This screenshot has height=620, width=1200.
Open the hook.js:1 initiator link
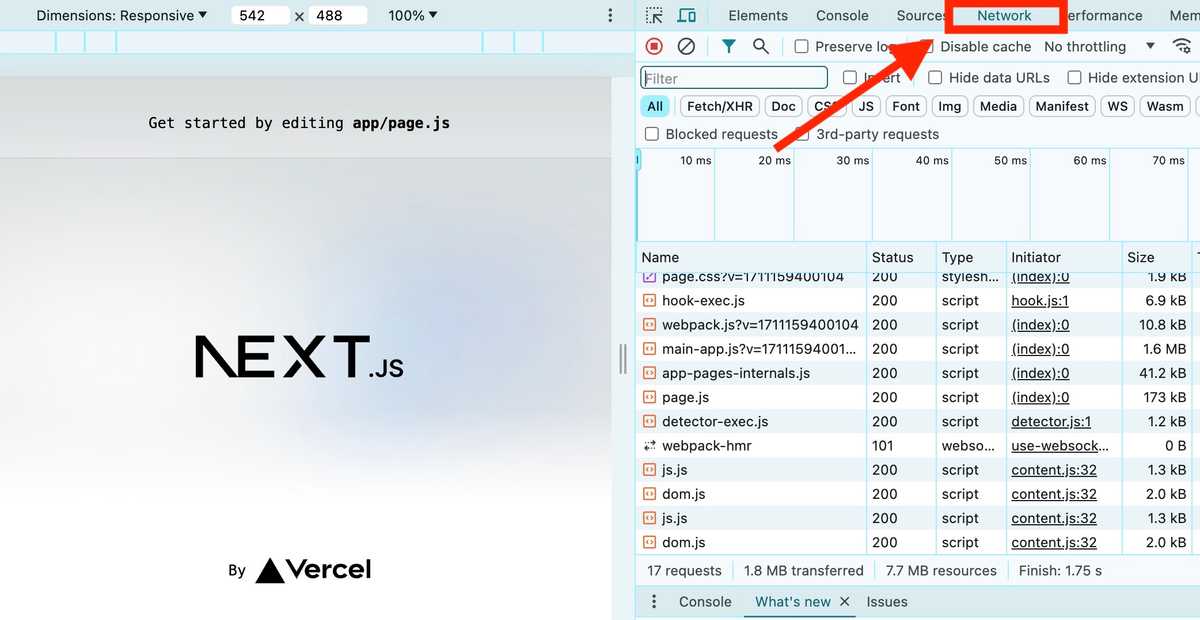[x=1040, y=301]
